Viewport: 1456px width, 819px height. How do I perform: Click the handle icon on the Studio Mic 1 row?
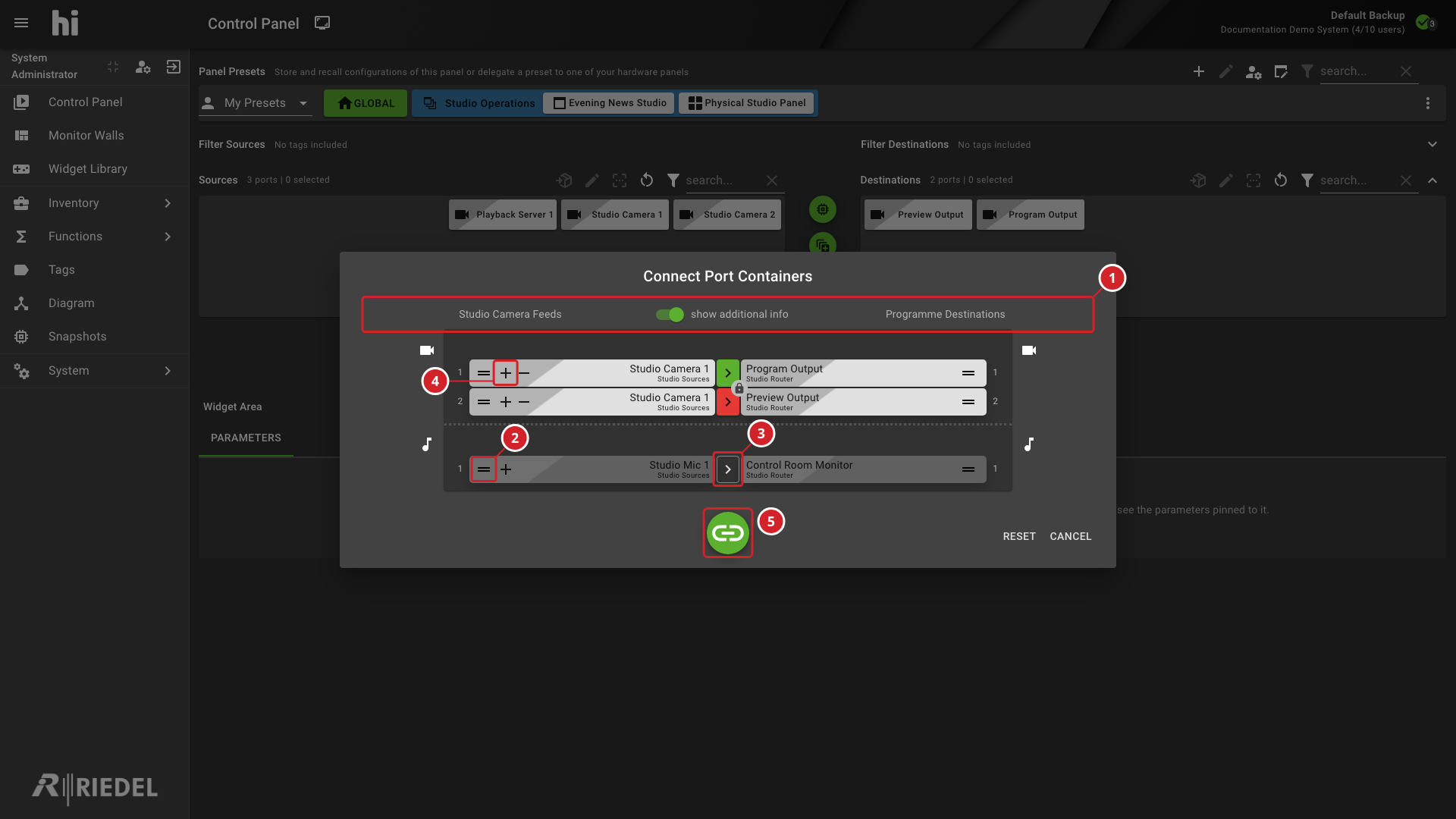(484, 469)
